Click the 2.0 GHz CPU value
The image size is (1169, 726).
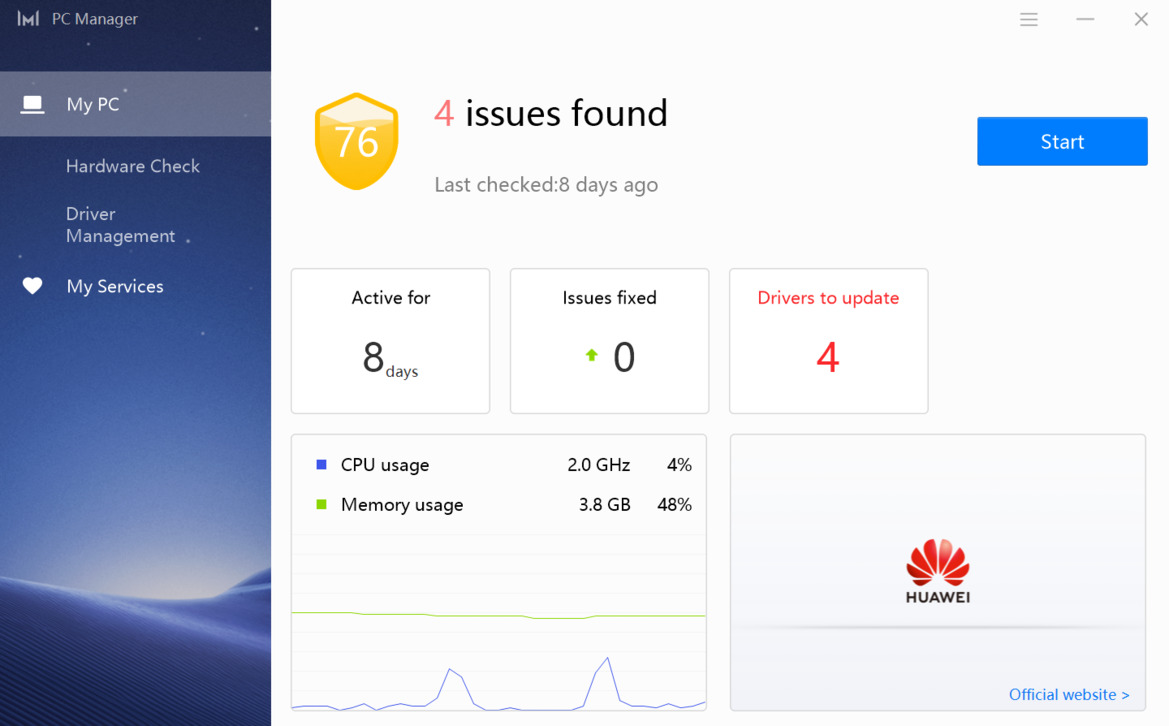click(x=599, y=465)
